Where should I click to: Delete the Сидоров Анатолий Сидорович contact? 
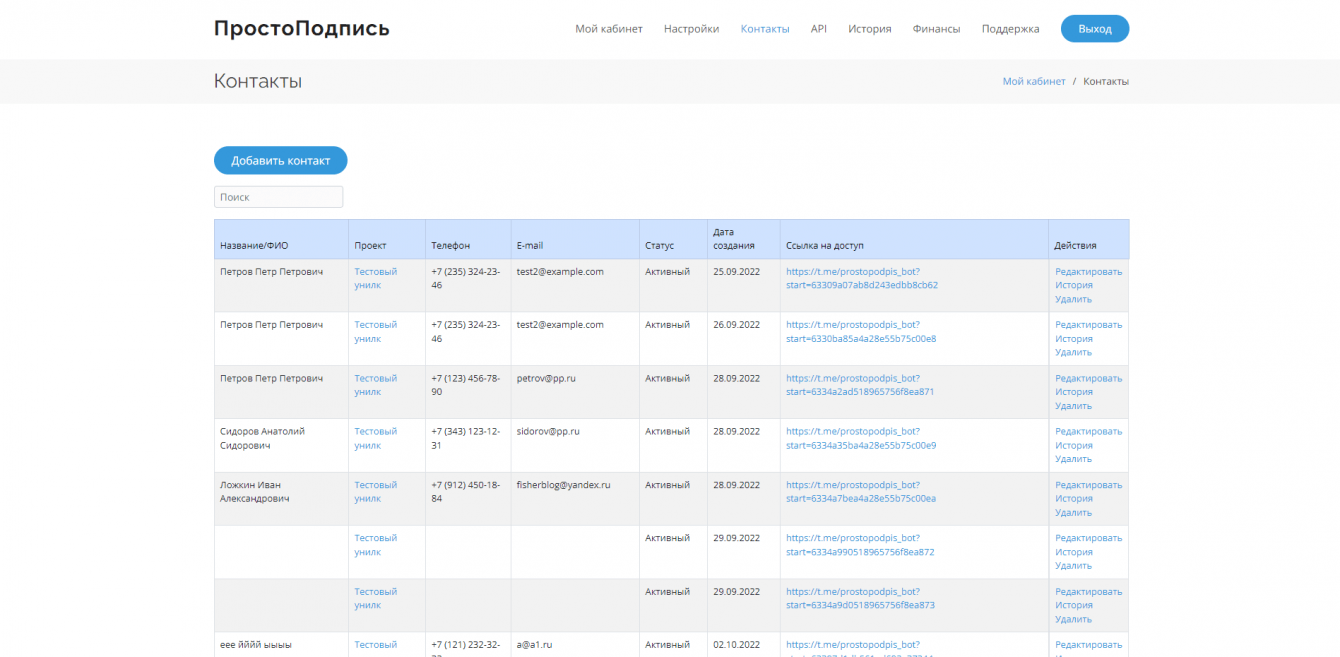[1073, 459]
